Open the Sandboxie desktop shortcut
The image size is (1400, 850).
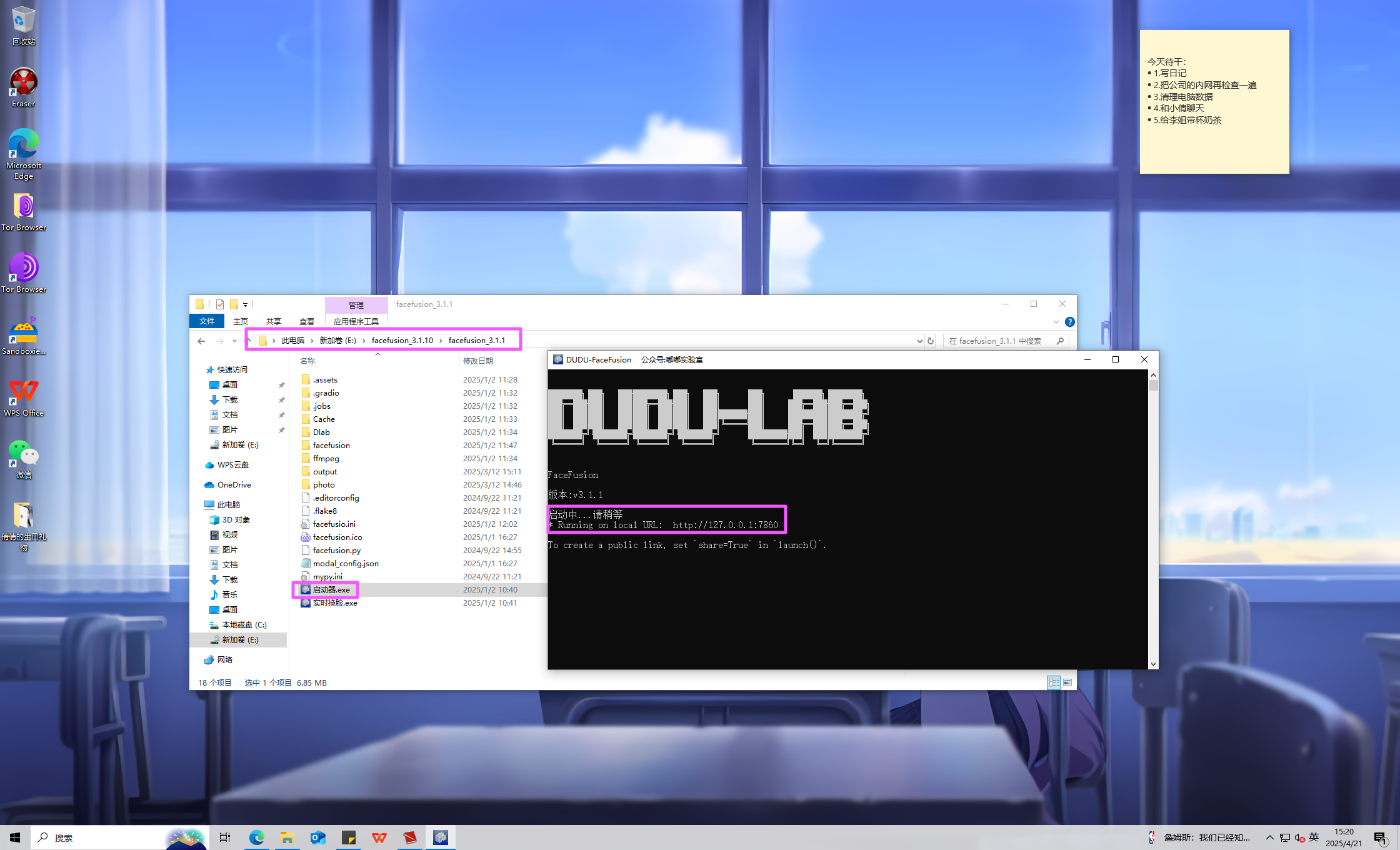(x=23, y=336)
